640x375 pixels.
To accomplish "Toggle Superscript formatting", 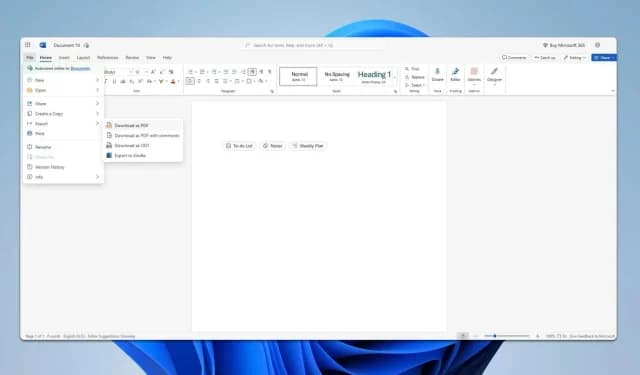I will pyautogui.click(x=140, y=81).
